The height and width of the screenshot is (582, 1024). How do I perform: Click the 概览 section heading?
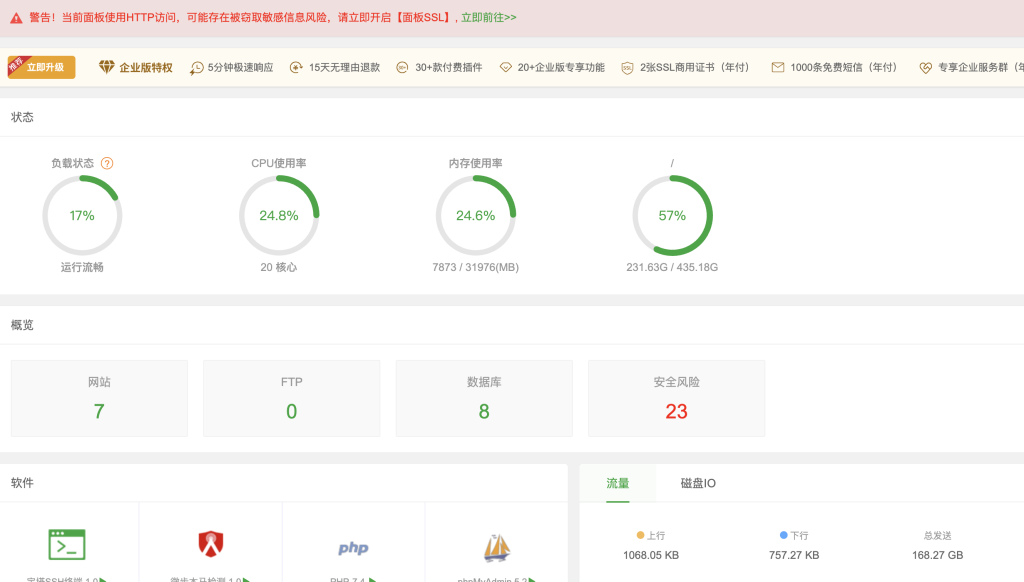tap(22, 325)
